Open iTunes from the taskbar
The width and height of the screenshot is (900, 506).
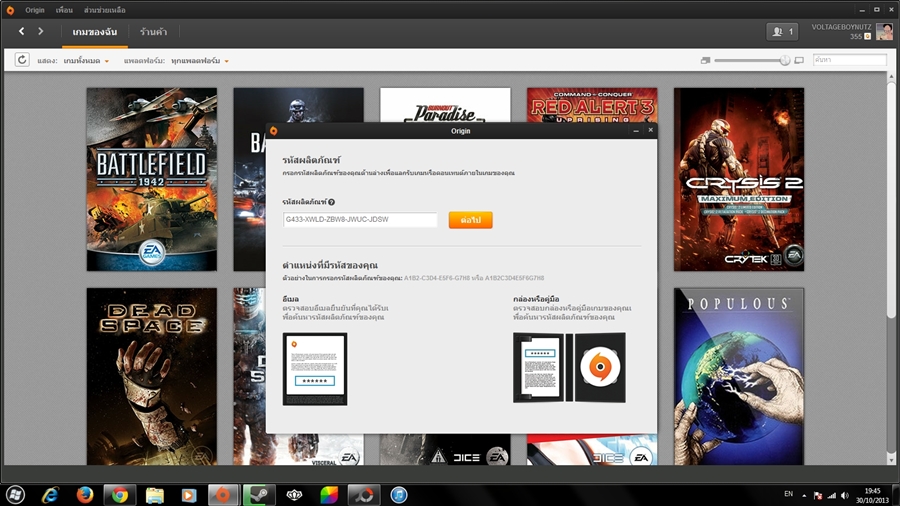(399, 495)
